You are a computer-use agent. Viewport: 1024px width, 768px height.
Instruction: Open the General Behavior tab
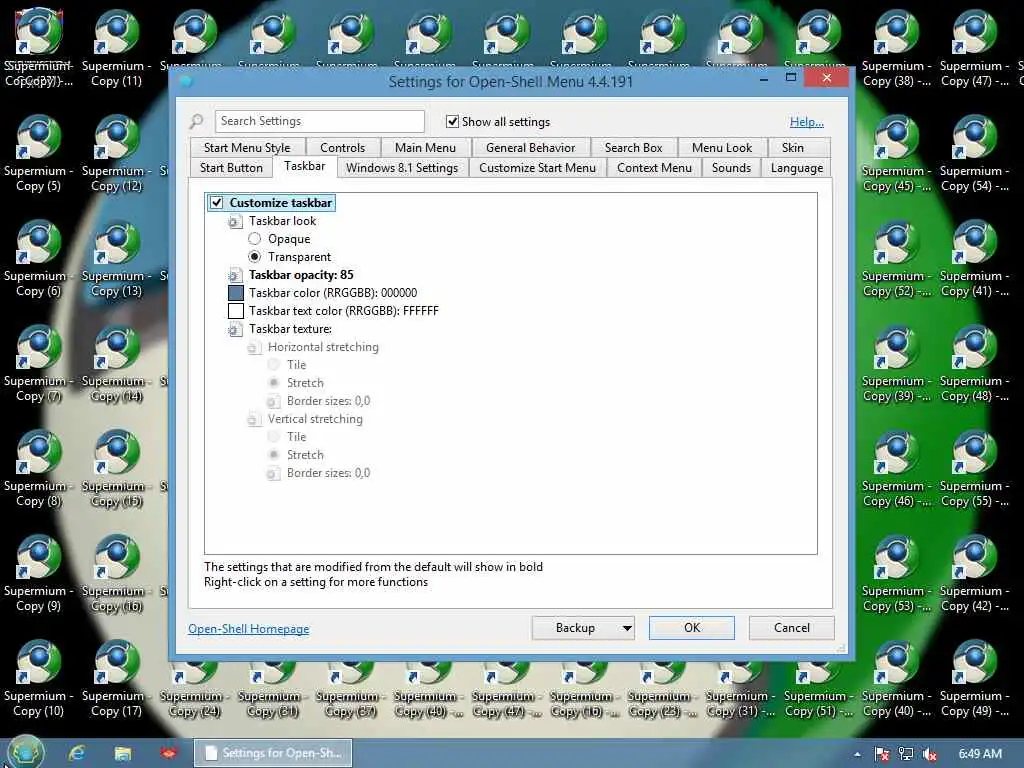tap(530, 148)
